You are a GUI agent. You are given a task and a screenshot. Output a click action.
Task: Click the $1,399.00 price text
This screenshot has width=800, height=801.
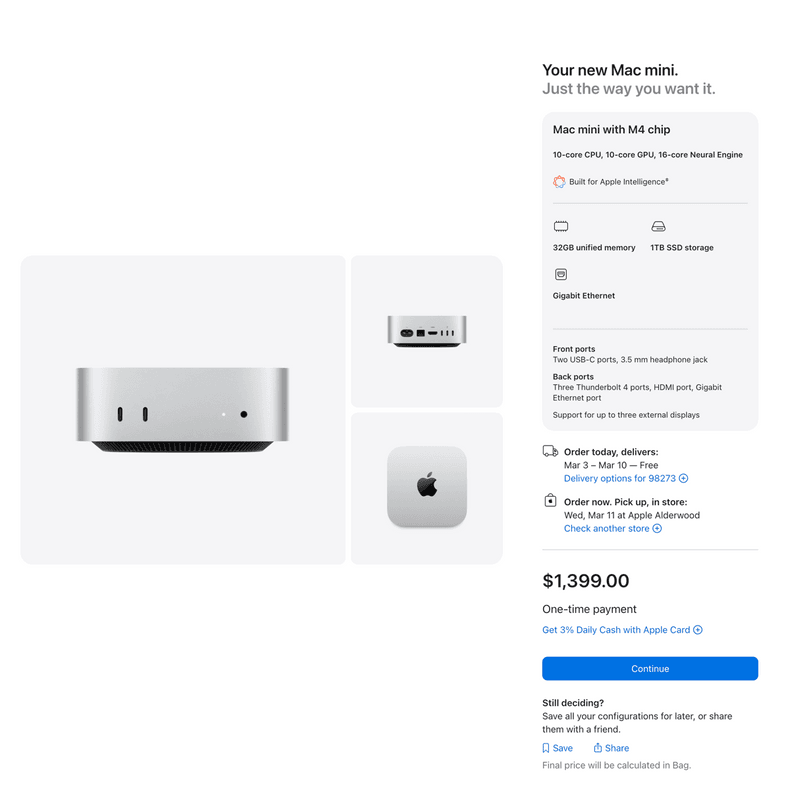pos(585,581)
